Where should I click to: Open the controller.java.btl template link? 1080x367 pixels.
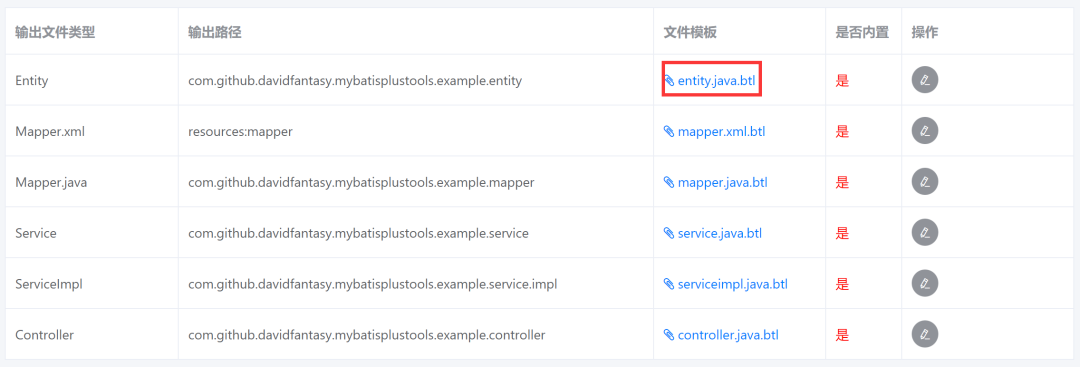pyautogui.click(x=728, y=335)
